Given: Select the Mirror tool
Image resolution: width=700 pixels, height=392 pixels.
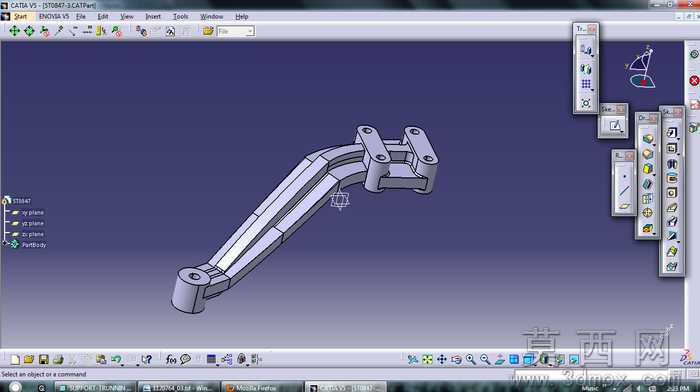Looking at the screenshot, I should (x=586, y=69).
